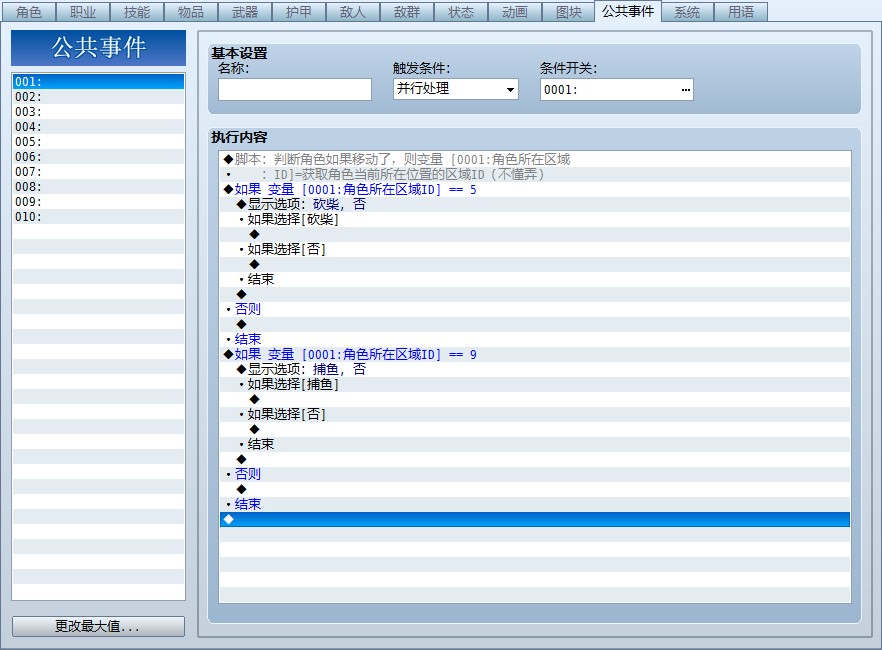Image resolution: width=882 pixels, height=650 pixels.
Task: Select the 显示选项: 捕鱼, 否 command
Action: (x=534, y=369)
